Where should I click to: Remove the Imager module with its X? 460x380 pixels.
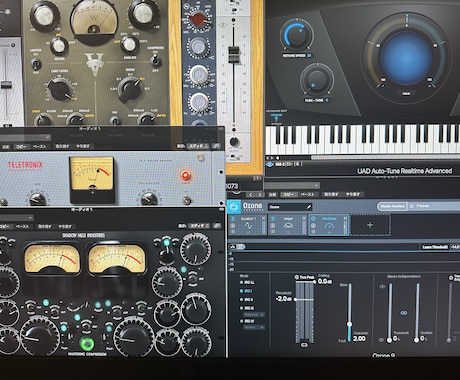tap(304, 218)
